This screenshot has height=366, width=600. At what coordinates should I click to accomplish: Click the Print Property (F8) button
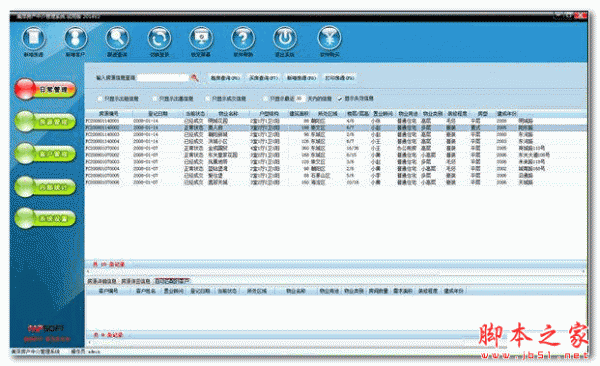[339, 78]
